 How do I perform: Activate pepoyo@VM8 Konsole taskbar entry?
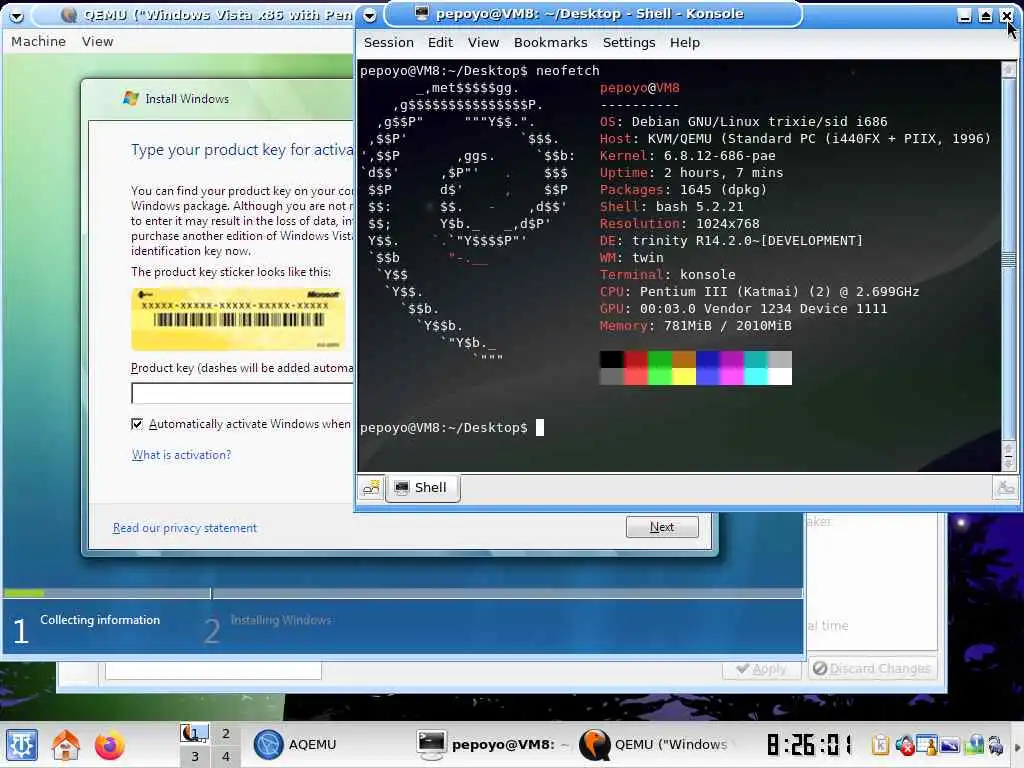pos(492,744)
